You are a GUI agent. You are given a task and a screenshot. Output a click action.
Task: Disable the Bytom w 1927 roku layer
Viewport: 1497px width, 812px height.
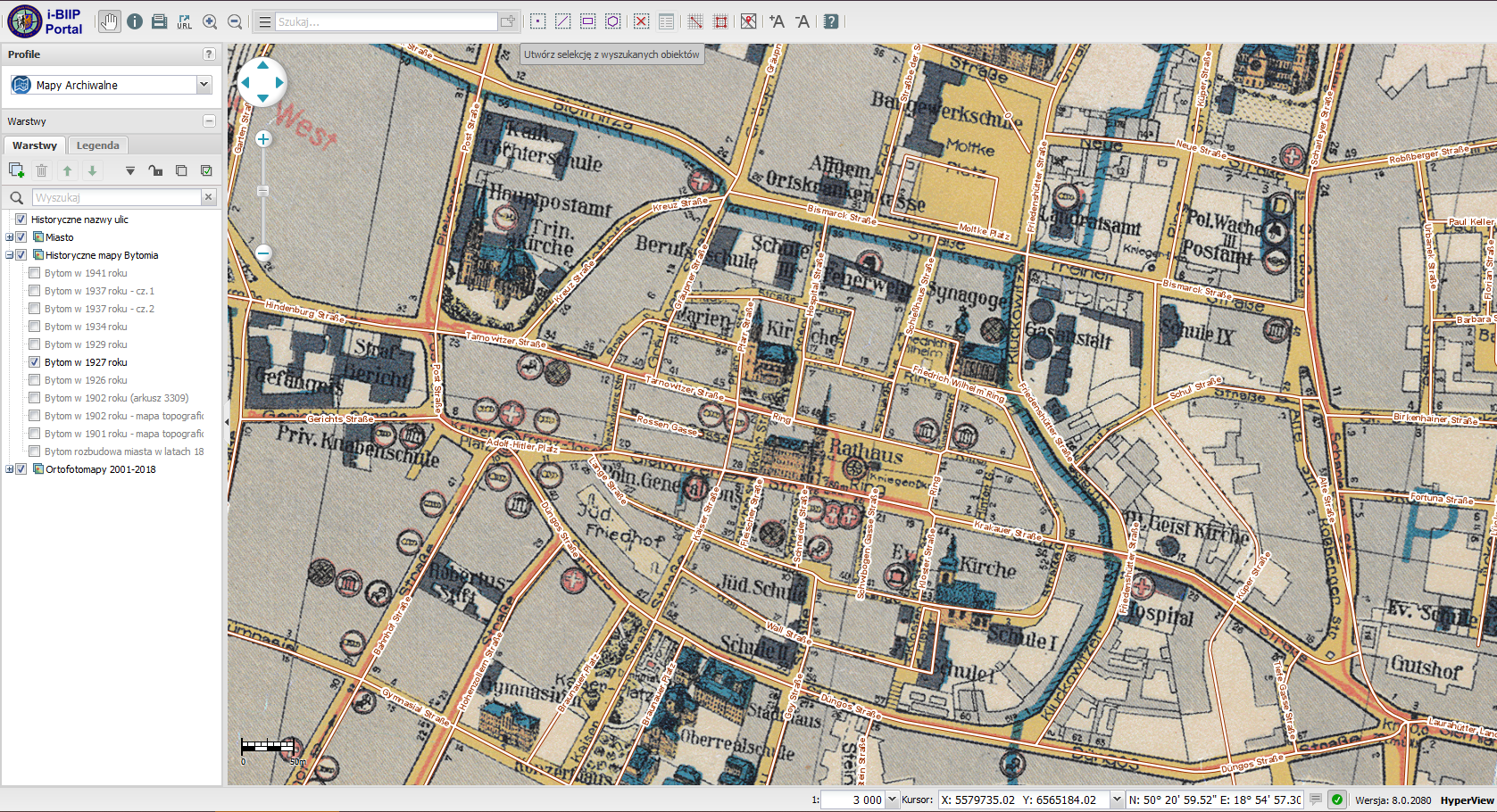point(35,362)
